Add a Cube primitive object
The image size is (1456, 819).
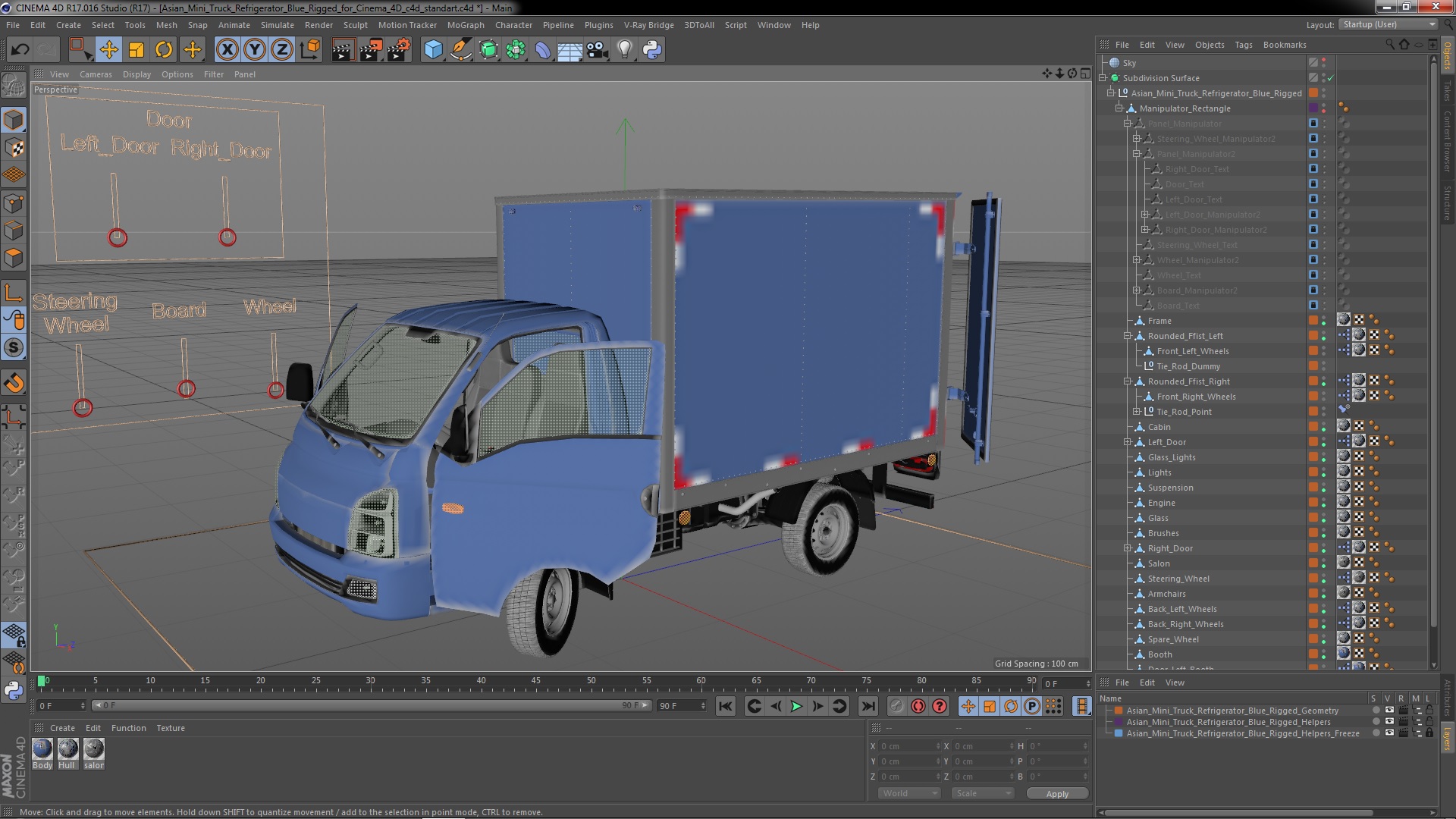[x=433, y=50]
